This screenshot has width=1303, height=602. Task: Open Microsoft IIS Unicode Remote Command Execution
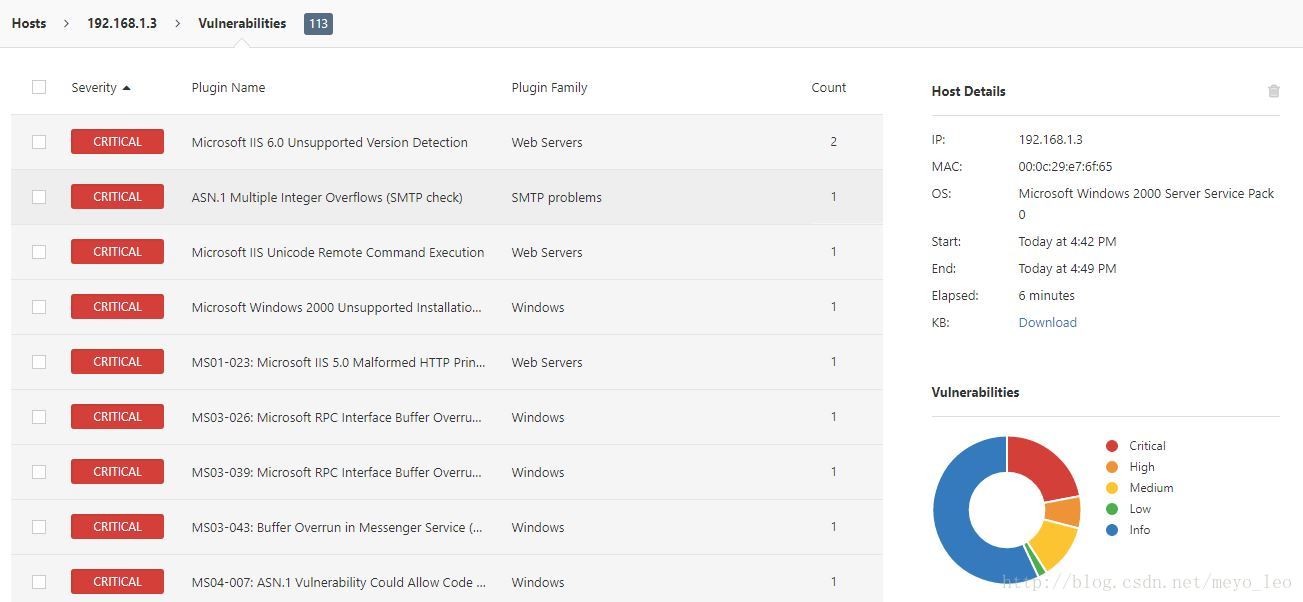338,252
